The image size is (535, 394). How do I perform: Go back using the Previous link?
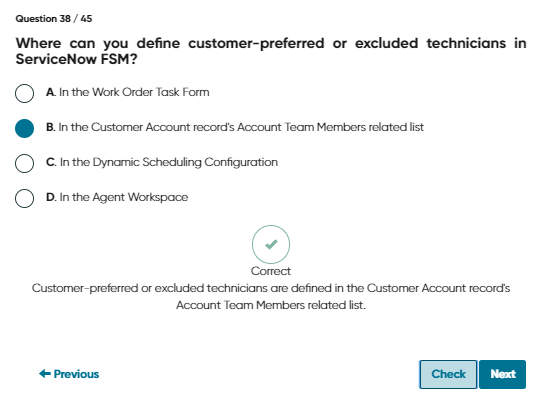click(69, 374)
